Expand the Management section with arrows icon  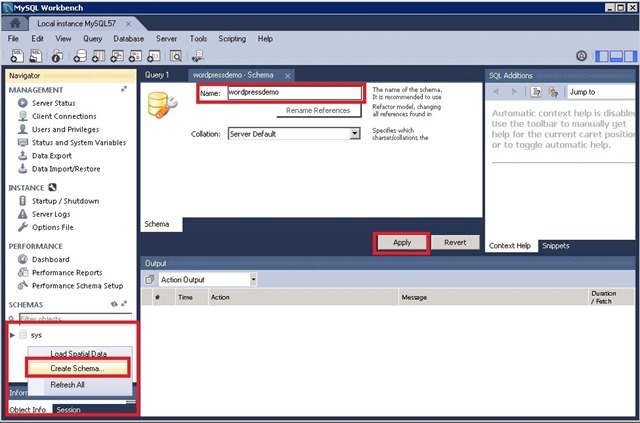pos(124,89)
